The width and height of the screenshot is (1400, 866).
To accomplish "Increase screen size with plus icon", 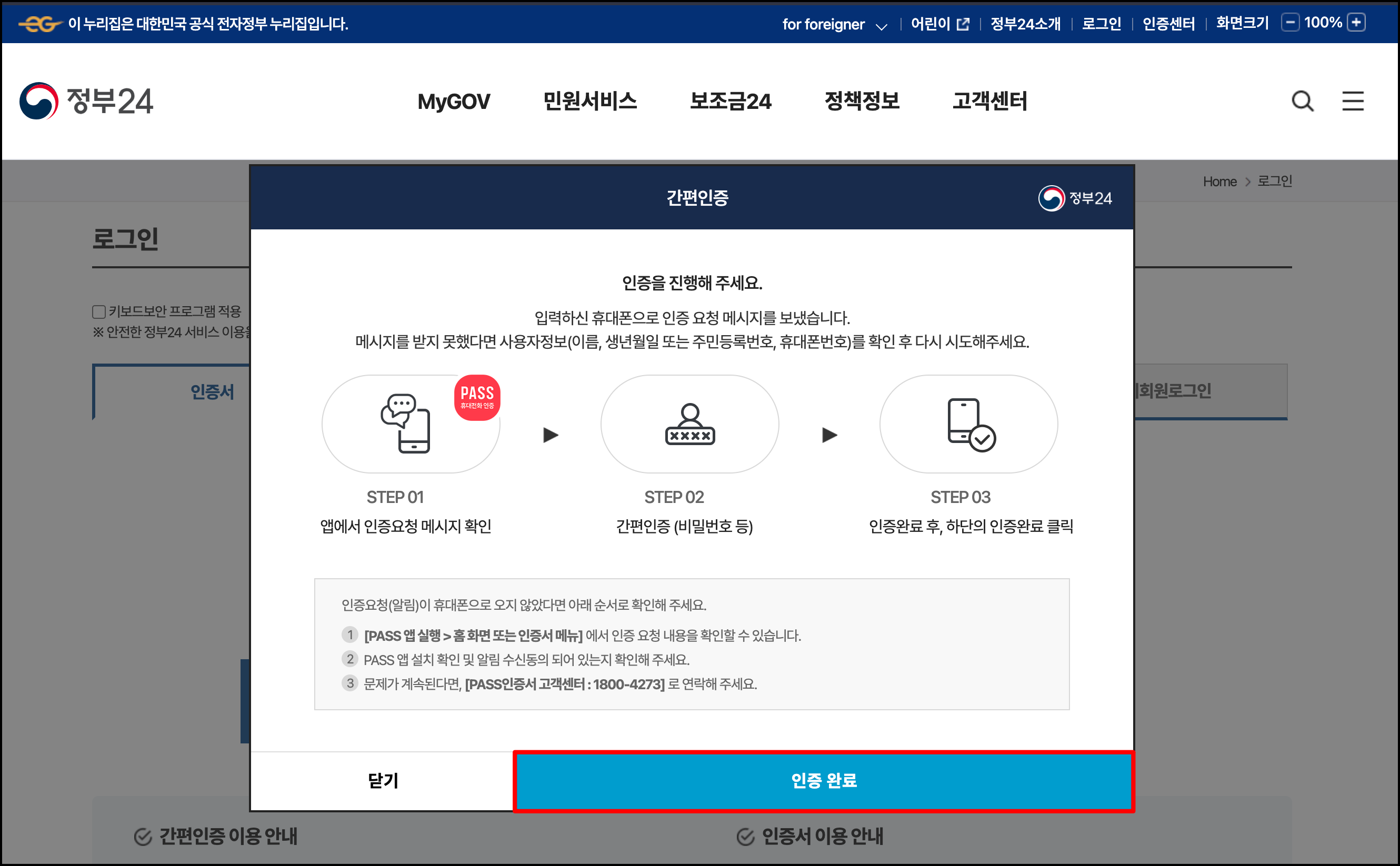I will click(x=1356, y=23).
